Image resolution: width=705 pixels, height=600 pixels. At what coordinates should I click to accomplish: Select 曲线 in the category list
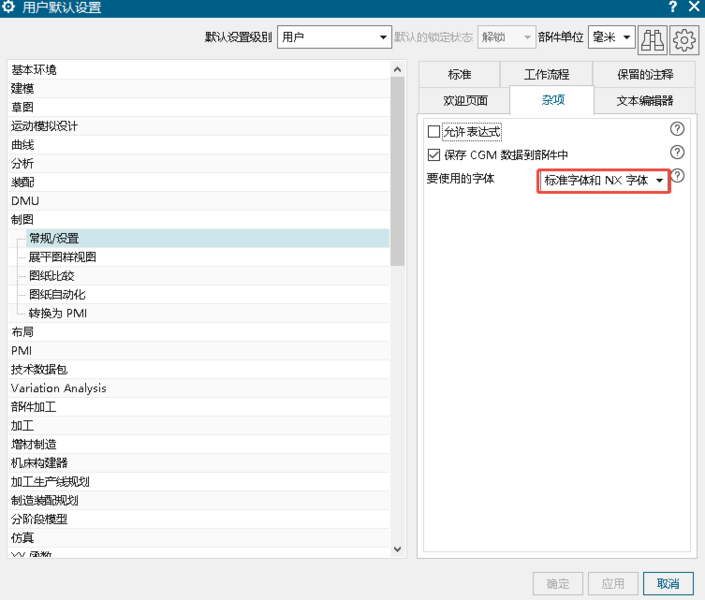pyautogui.click(x=199, y=145)
